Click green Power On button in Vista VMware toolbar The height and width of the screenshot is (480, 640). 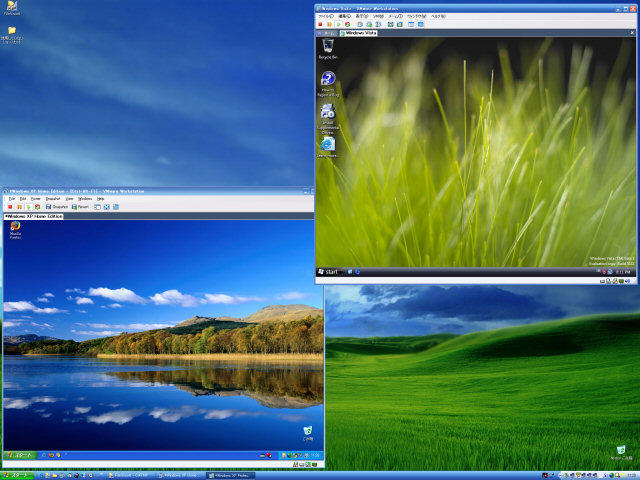click(338, 24)
